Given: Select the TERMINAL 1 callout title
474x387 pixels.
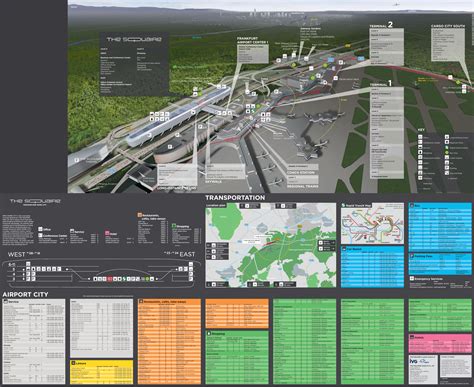Looking at the screenshot, I should coord(381,83).
